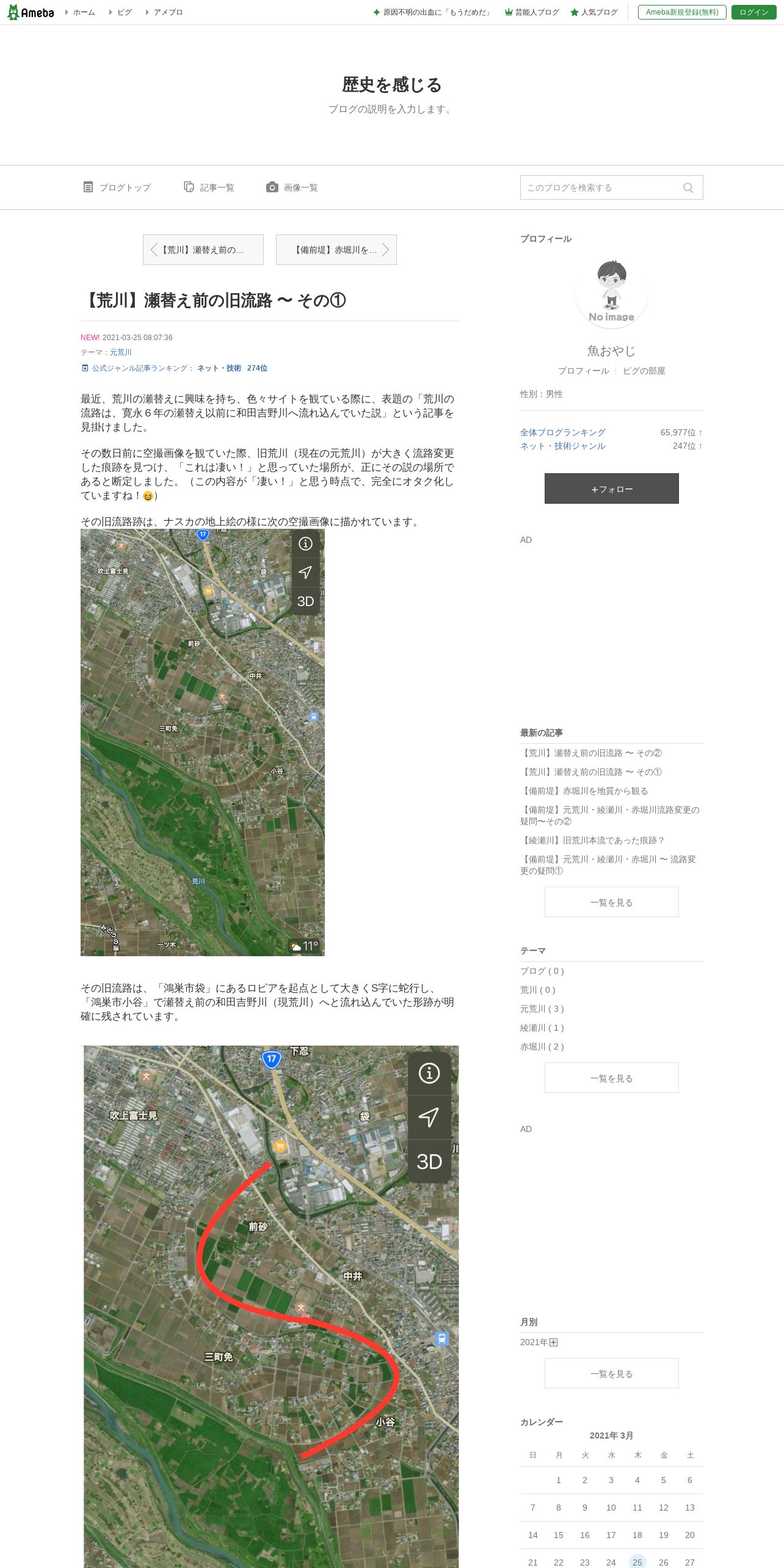Open the 芸能人ブログ crown link

coord(532,12)
